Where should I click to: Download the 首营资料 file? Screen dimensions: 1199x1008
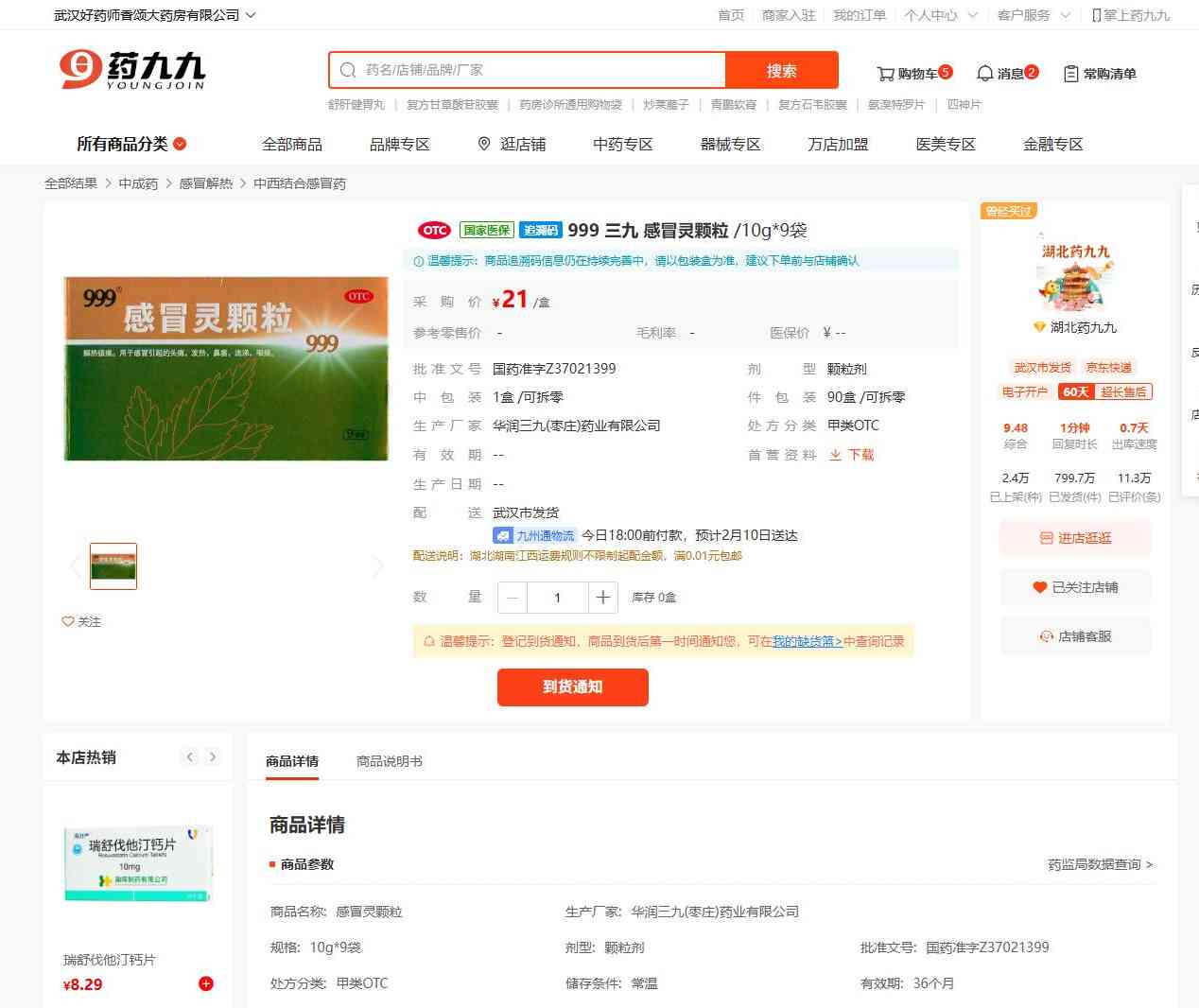click(x=852, y=455)
